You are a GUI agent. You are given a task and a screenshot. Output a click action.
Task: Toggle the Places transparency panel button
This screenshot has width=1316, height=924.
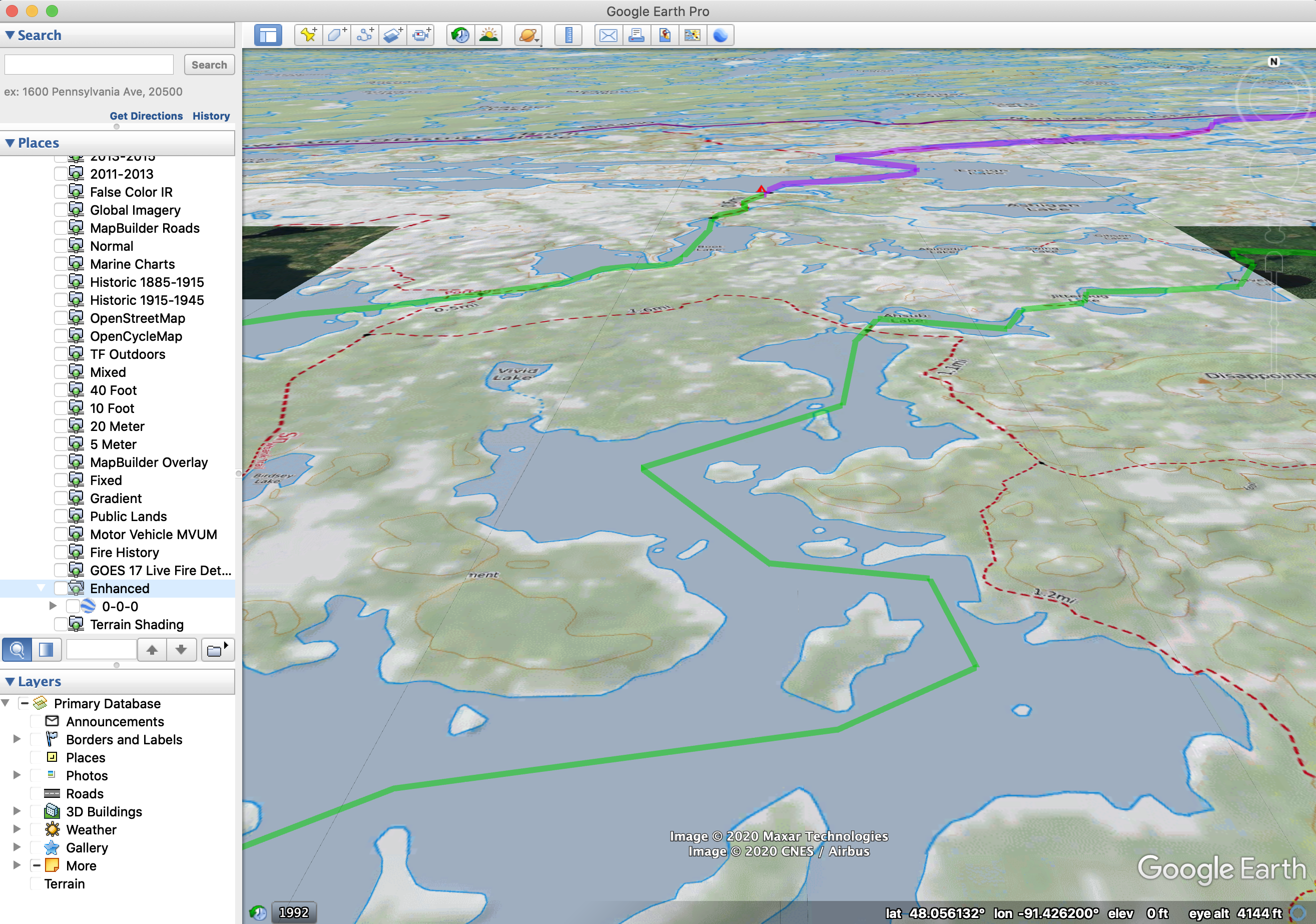(x=47, y=649)
